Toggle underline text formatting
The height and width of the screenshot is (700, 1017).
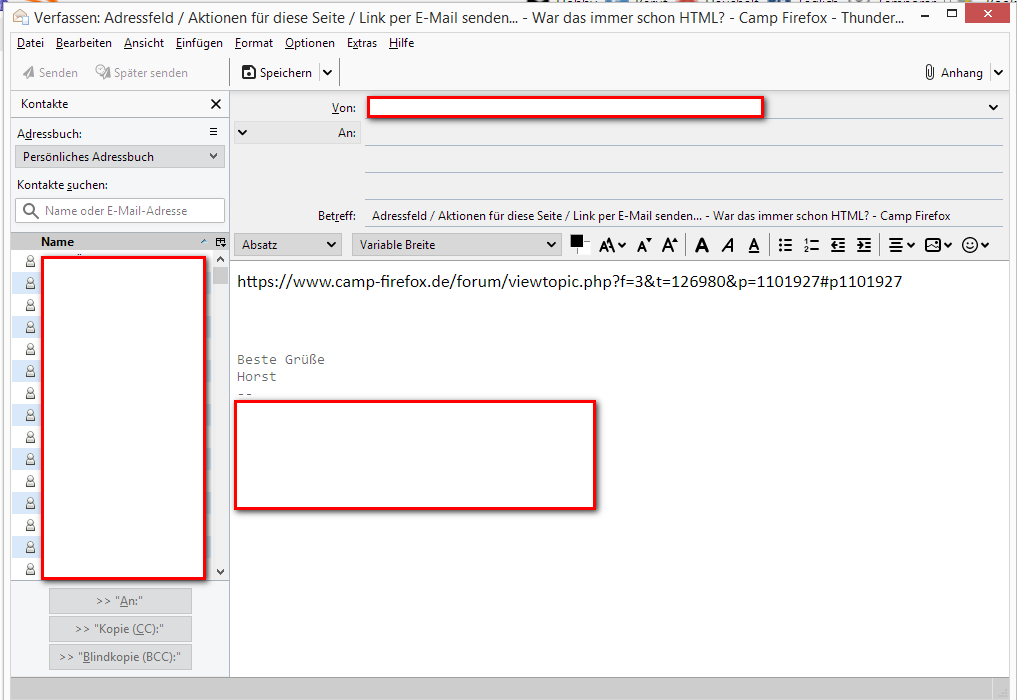754,245
